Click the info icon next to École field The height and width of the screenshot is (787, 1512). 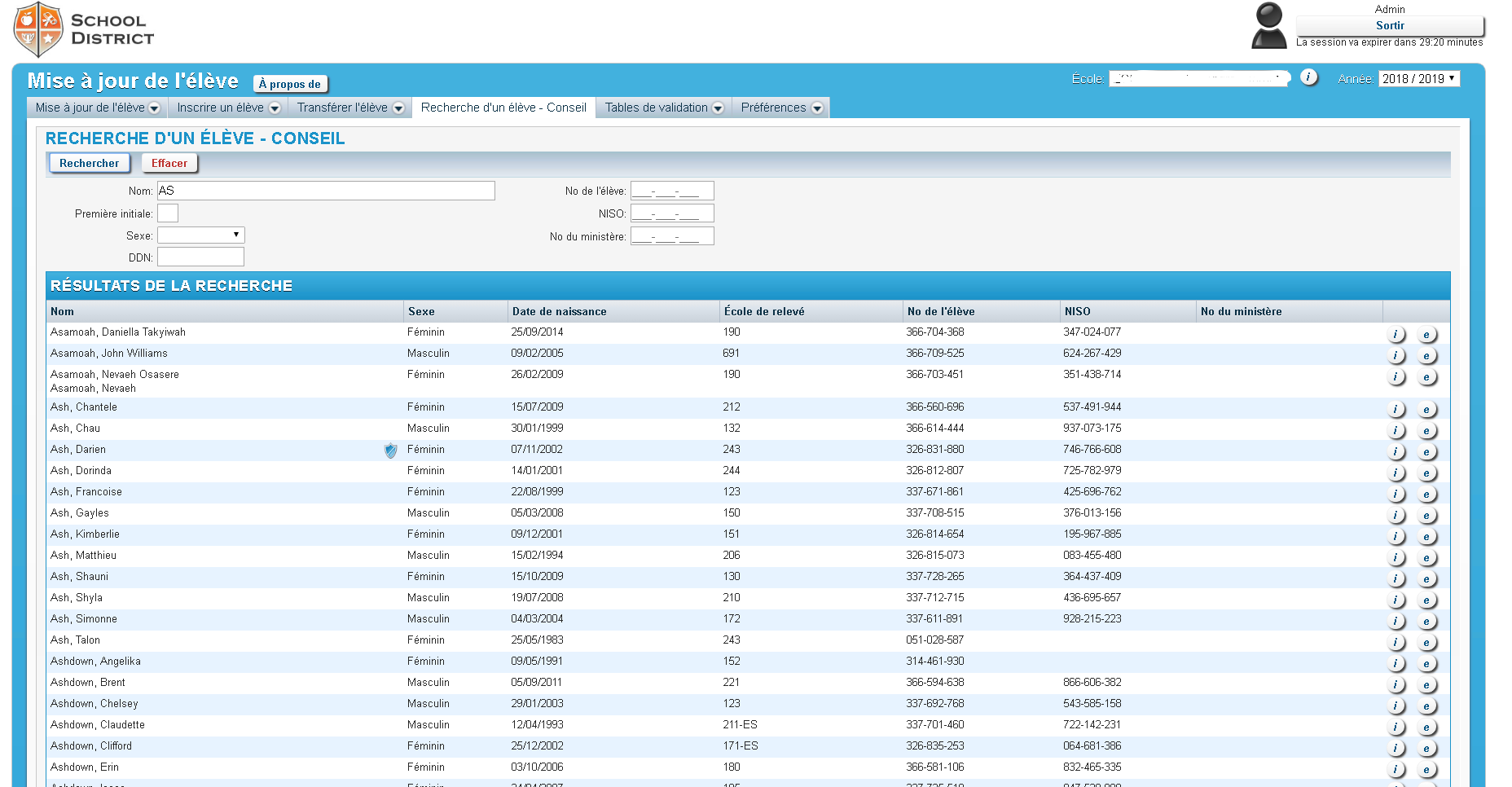point(1308,77)
